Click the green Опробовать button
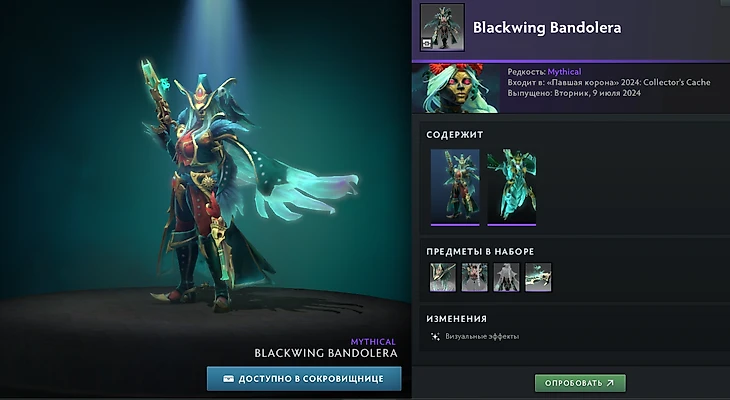 (x=580, y=383)
